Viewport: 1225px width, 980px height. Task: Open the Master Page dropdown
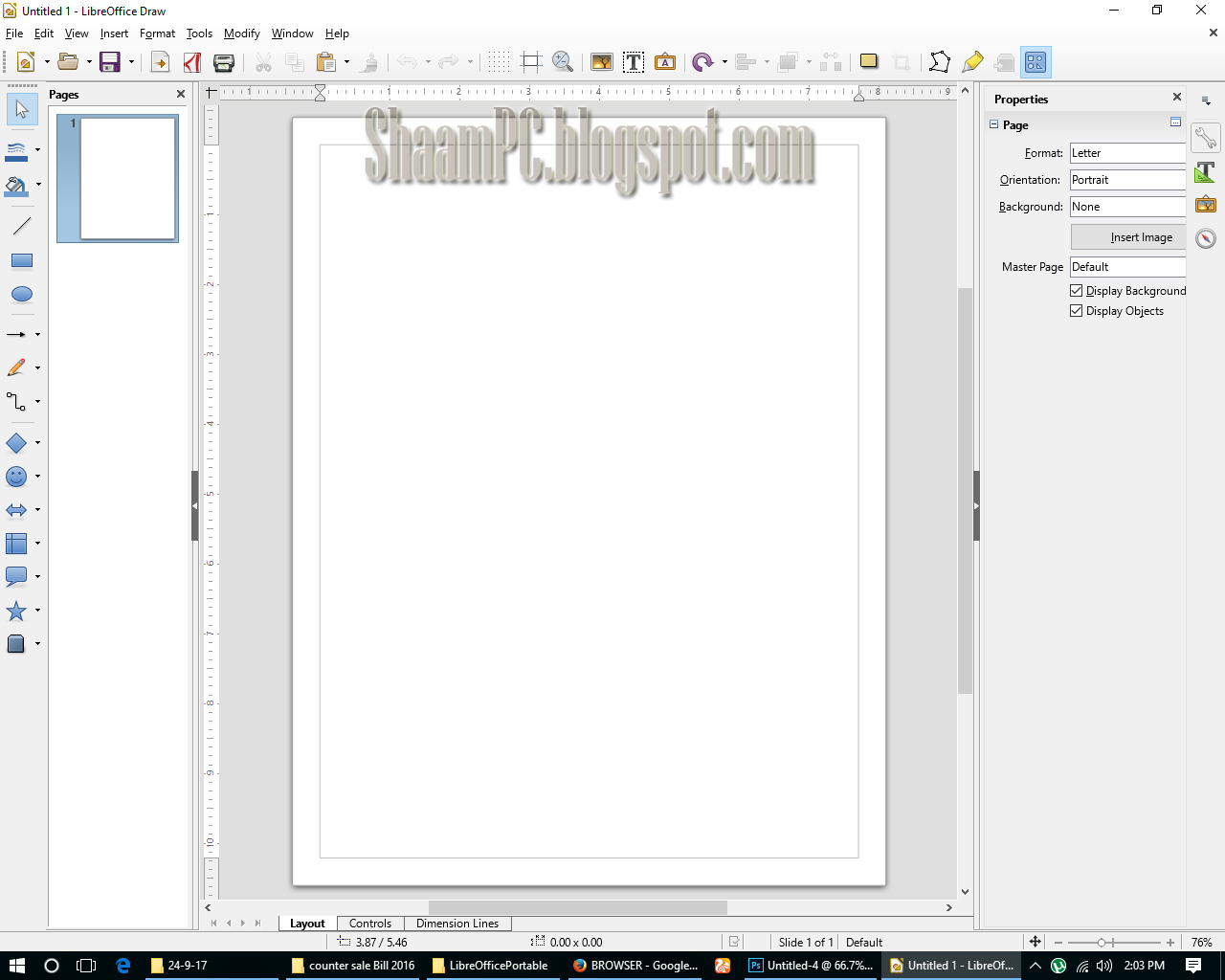point(1127,267)
